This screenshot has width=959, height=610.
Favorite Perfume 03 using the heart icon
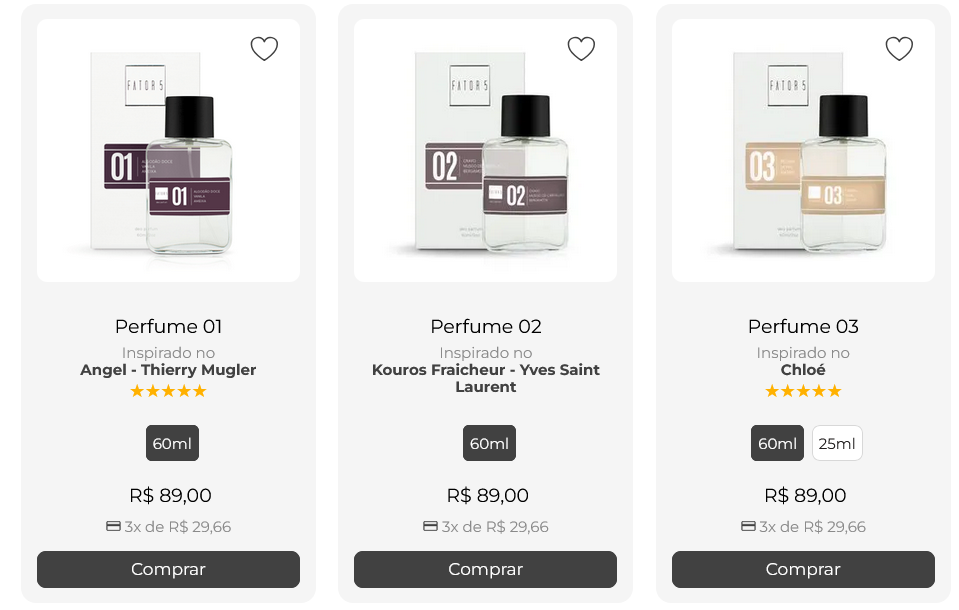pos(898,48)
